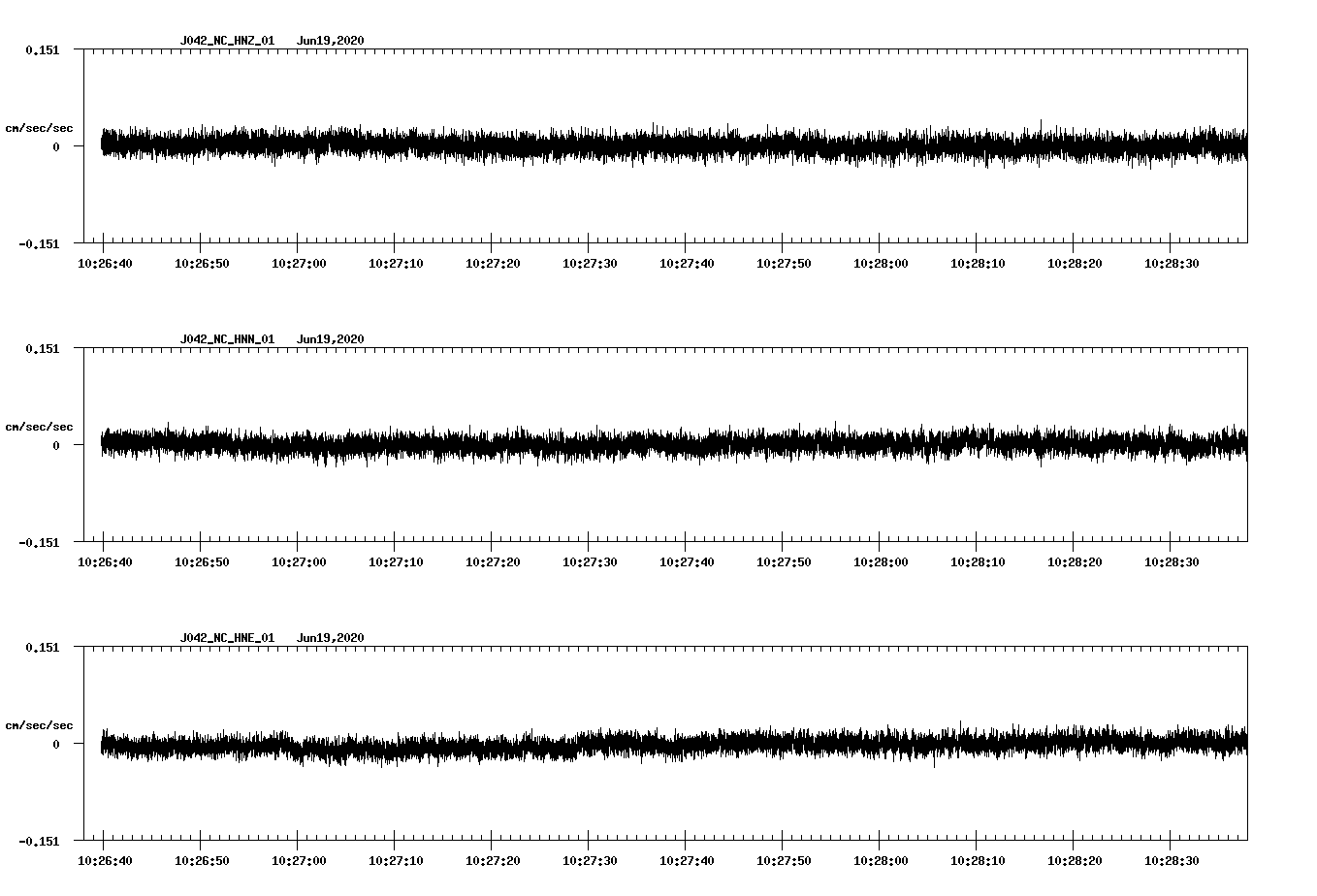Screen dimensions: 1317x896
Task: Click 10:28:00 time label under HNE plot
Action: click(x=881, y=861)
